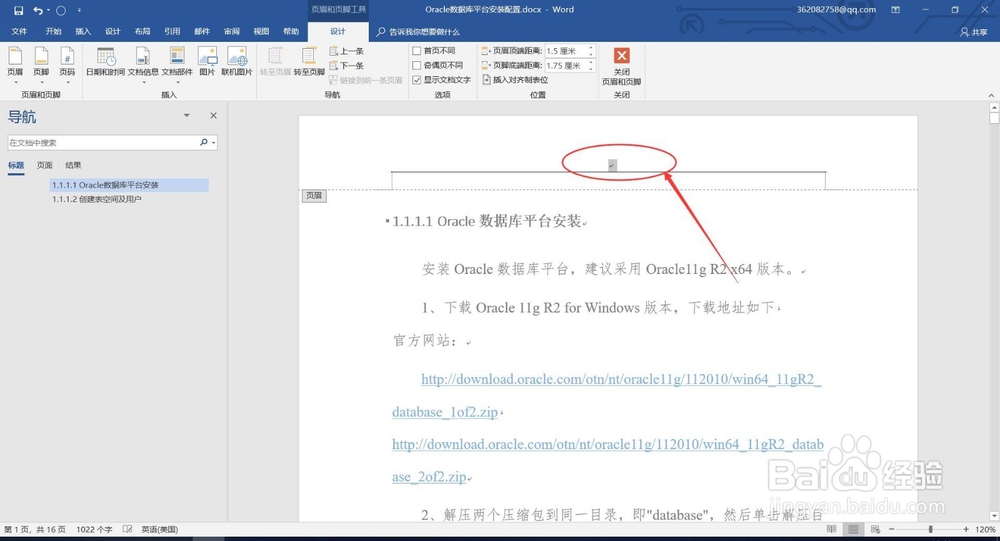The width and height of the screenshot is (1000, 541).
Task: Switch to web layout view icon
Action: click(876, 529)
